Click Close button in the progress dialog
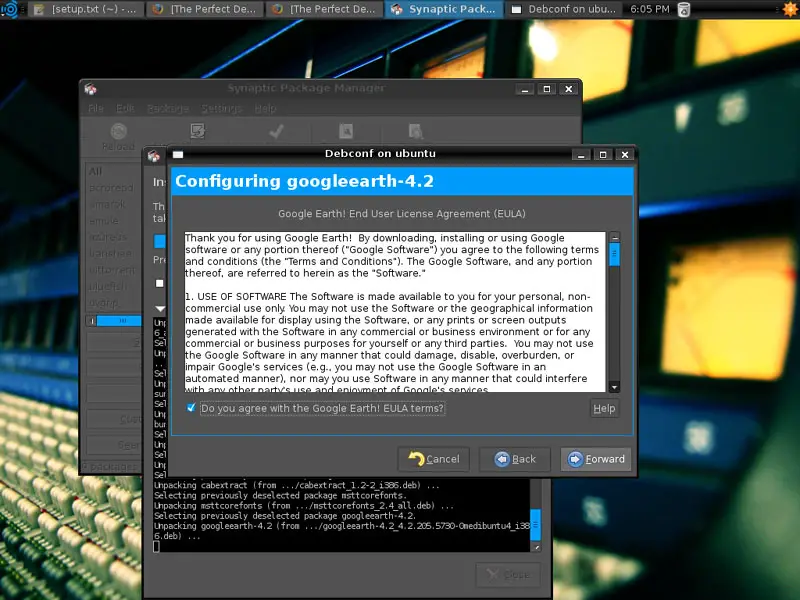Viewport: 800px width, 600px height. (x=508, y=574)
